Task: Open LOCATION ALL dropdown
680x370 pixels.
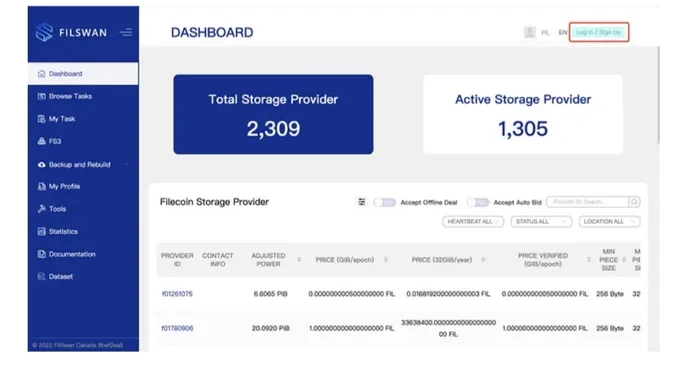Action: [609, 222]
